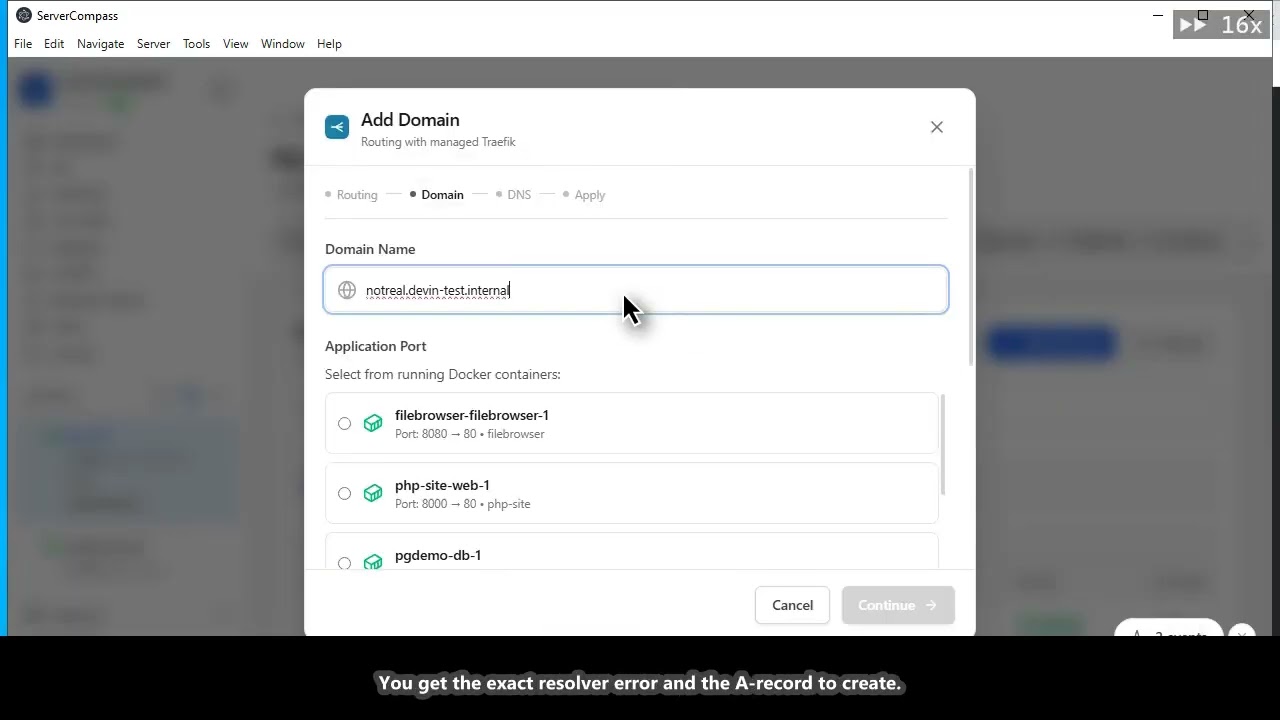Click the pgdemo-db-1 container cube icon
The width and height of the screenshot is (1280, 720).
[373, 562]
